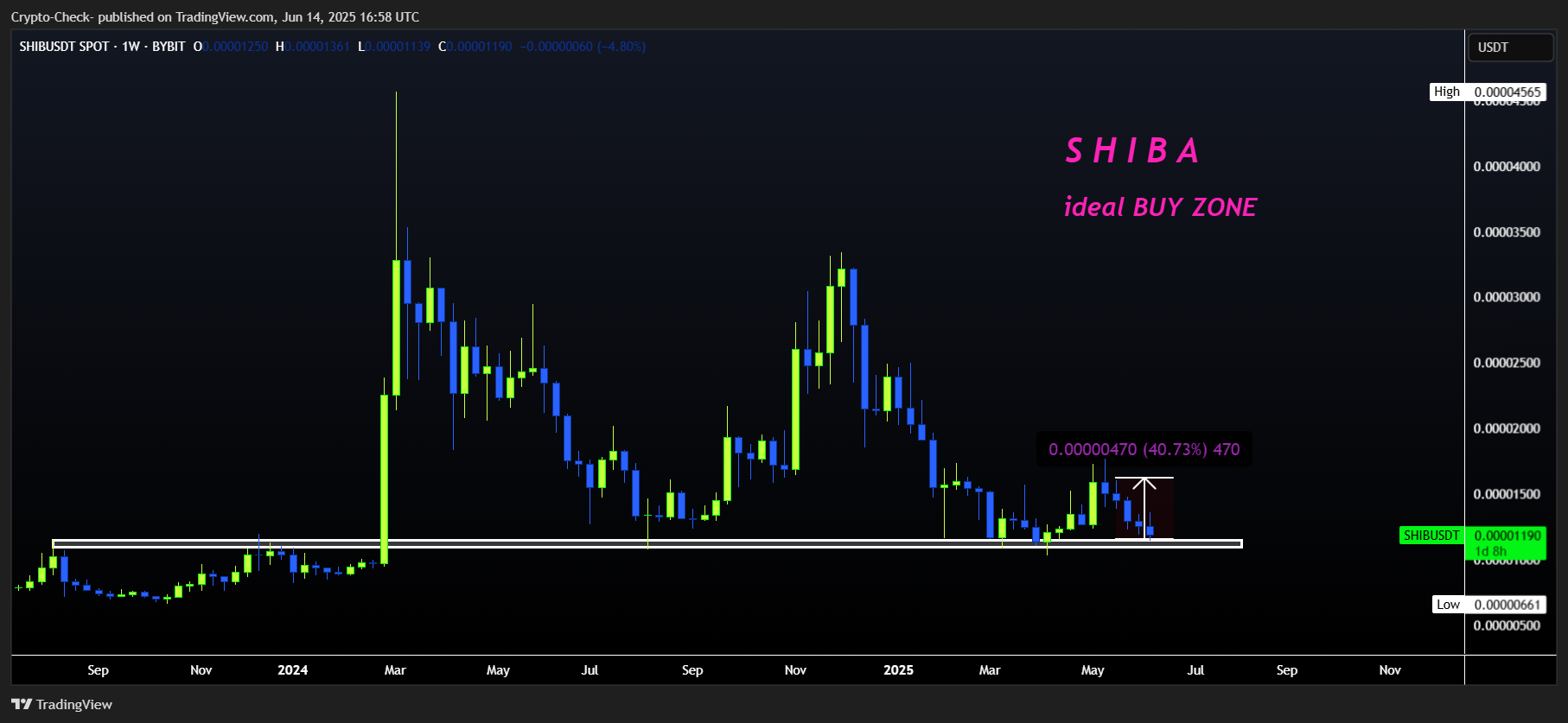Click the Mar label after 2024
Image resolution: width=1568 pixels, height=723 pixels.
click(x=395, y=670)
